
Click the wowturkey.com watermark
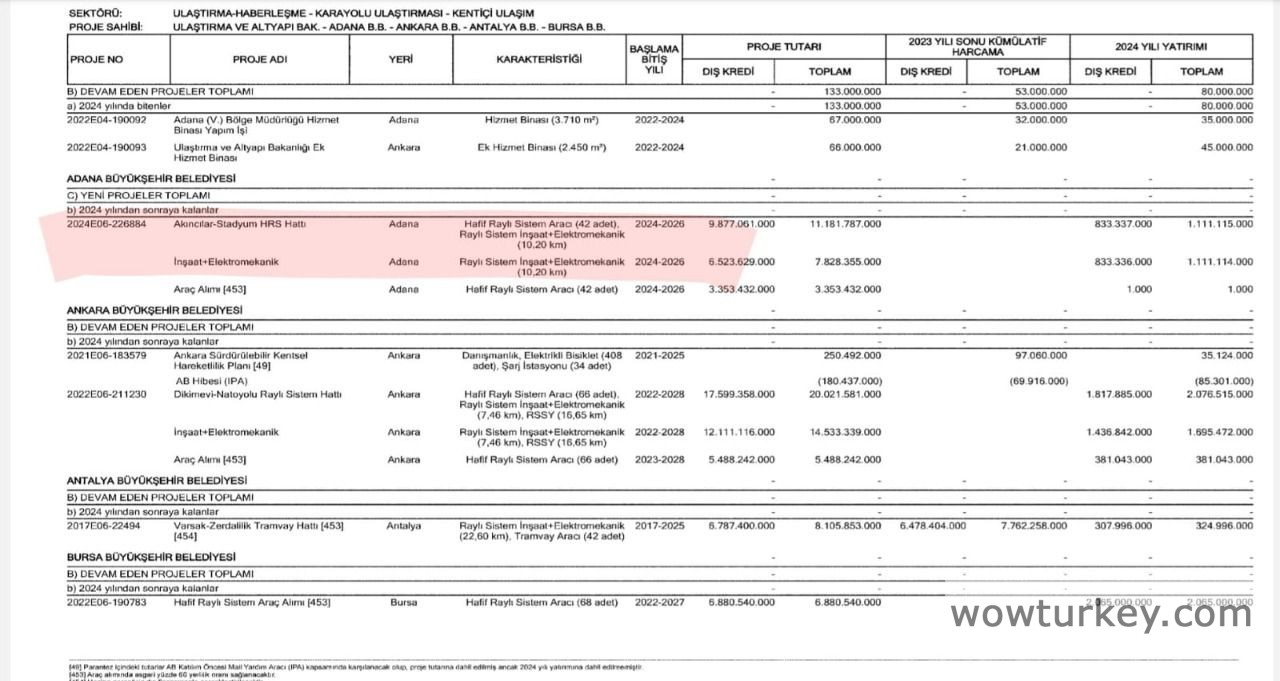(x=1100, y=615)
